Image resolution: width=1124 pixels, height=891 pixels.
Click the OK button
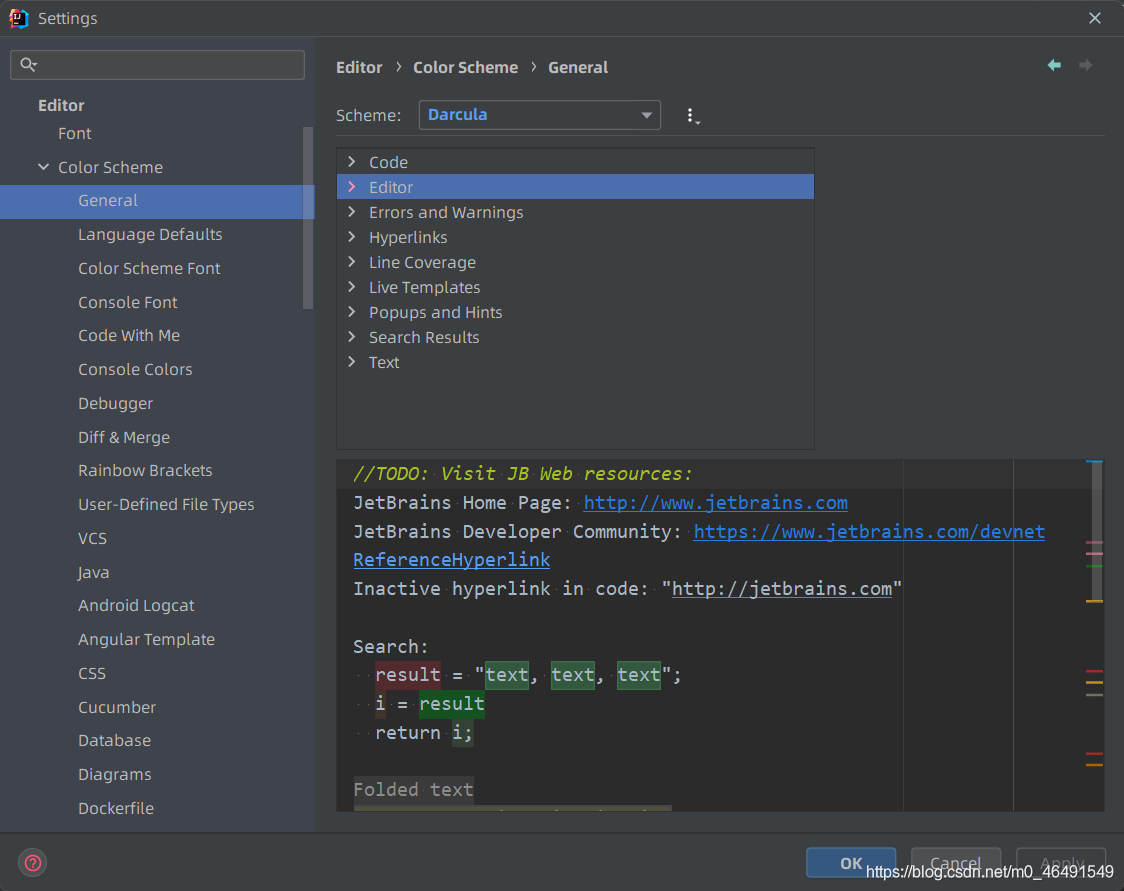coord(851,862)
